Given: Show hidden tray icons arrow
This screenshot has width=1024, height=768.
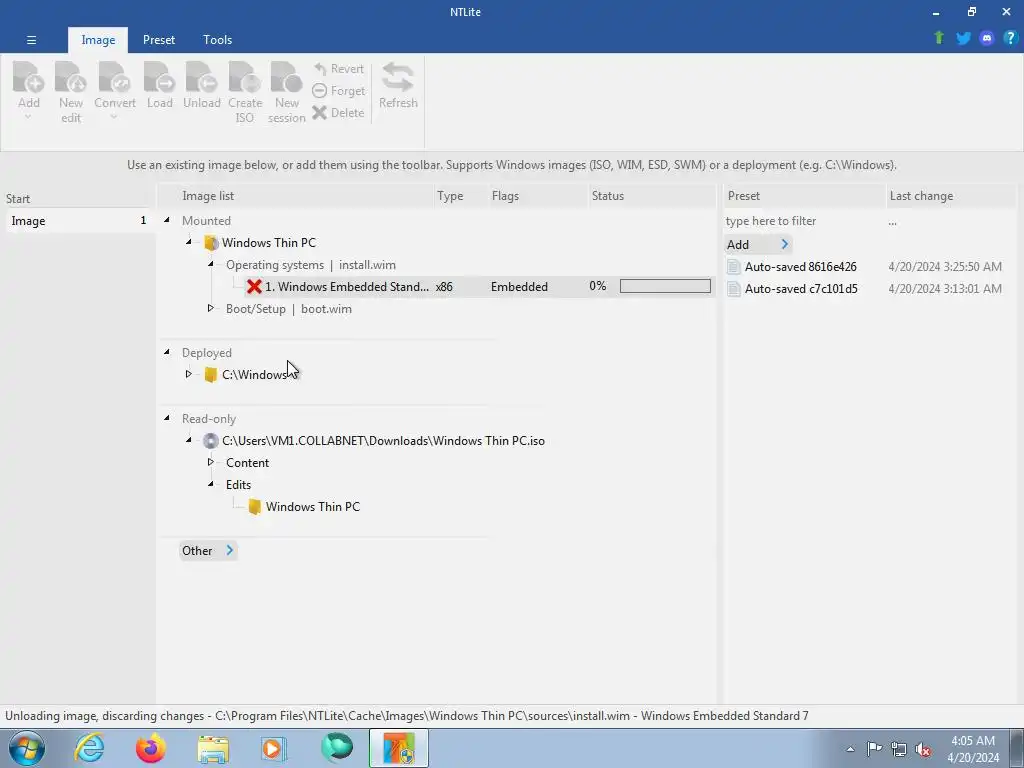Looking at the screenshot, I should pyautogui.click(x=850, y=749).
